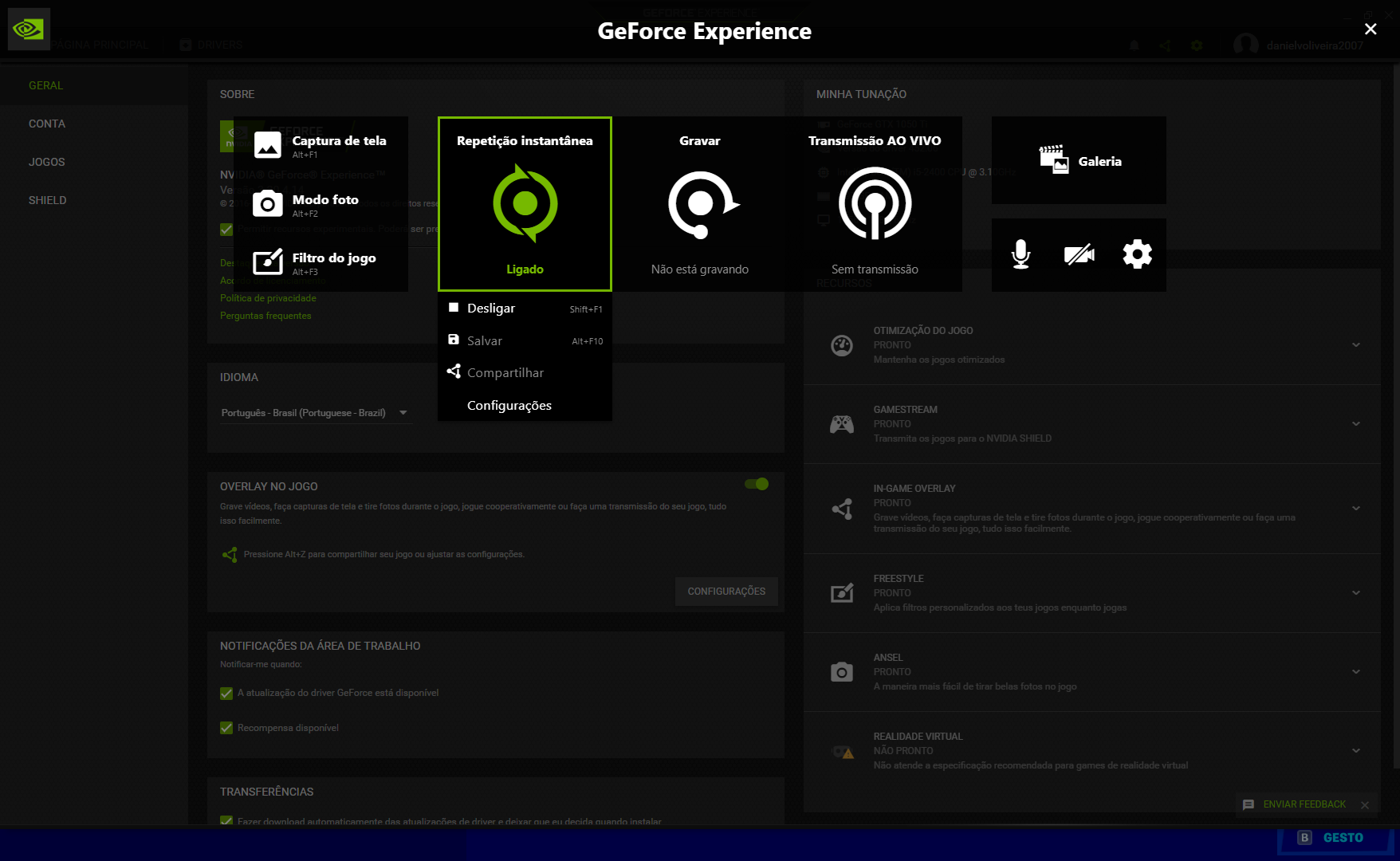
Task: Click the Transmissão AO VIVO broadcast icon
Action: 875,203
